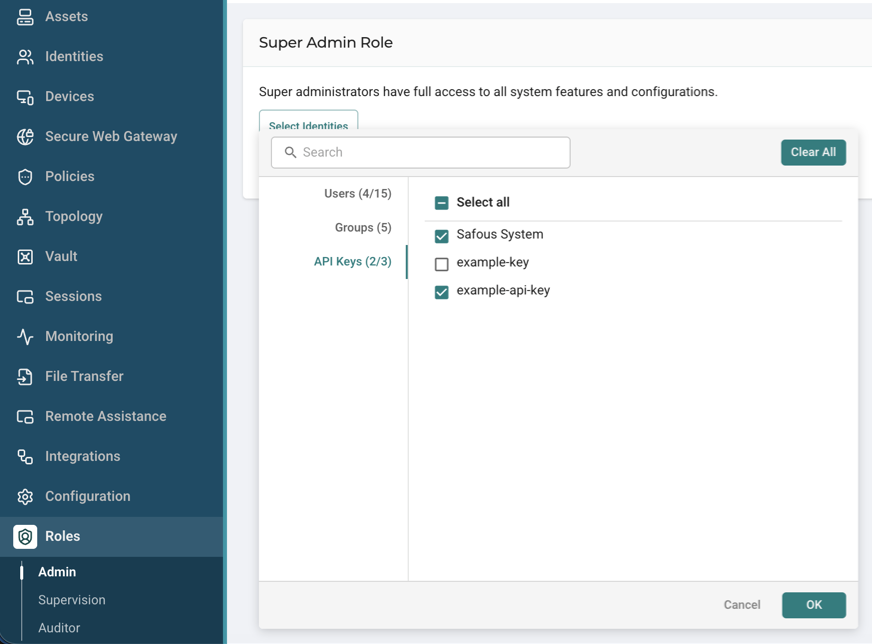Go to File Transfer label
Screen dimensions: 873x644
(x=84, y=377)
